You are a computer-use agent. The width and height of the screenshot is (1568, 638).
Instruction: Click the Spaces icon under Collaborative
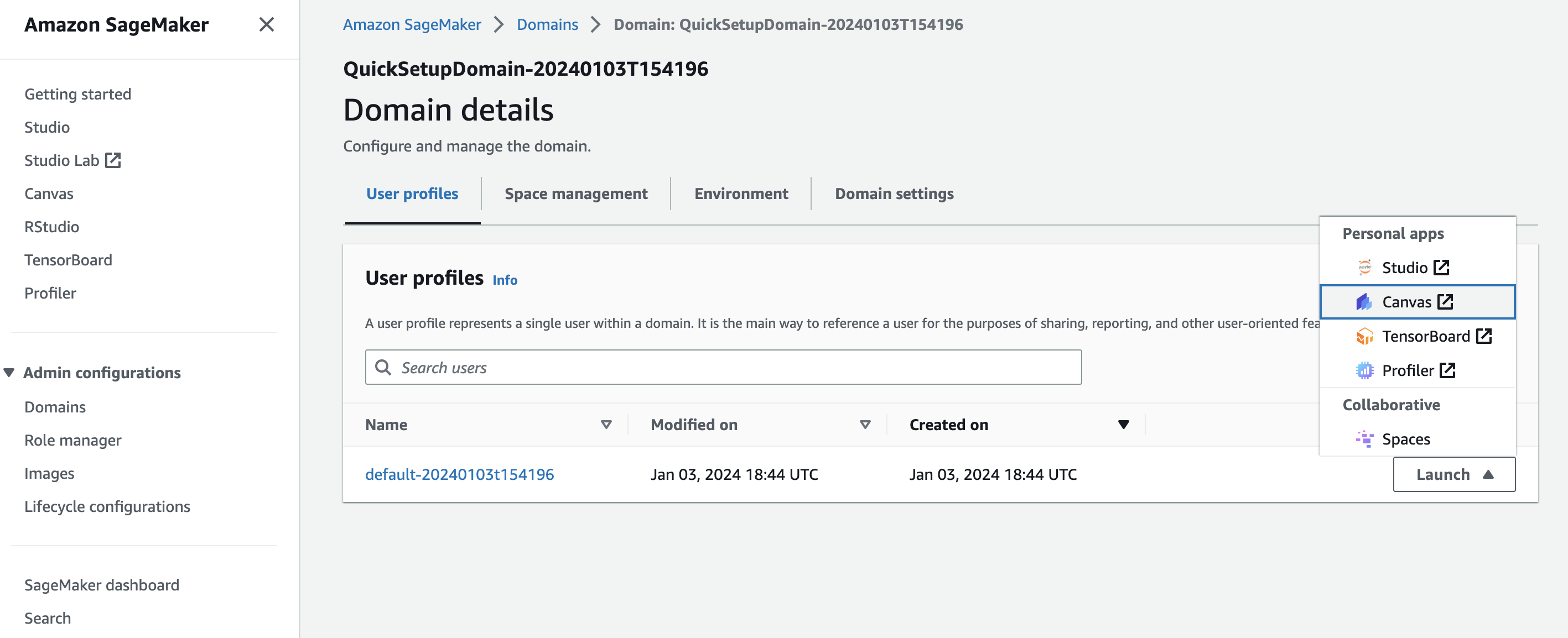coord(1364,439)
